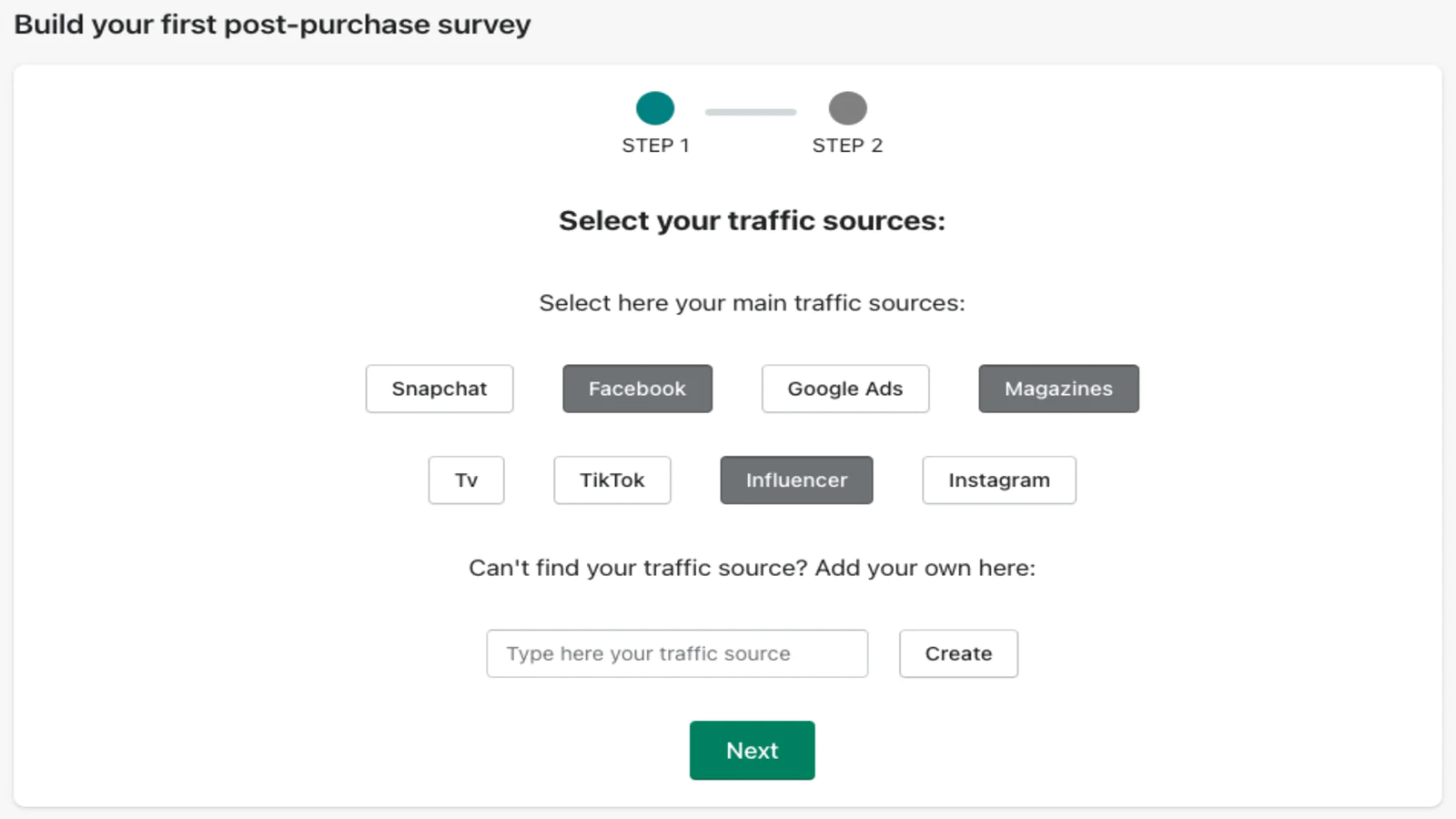This screenshot has height=819, width=1456.
Task: Deselect the Influencer traffic source
Action: [796, 480]
